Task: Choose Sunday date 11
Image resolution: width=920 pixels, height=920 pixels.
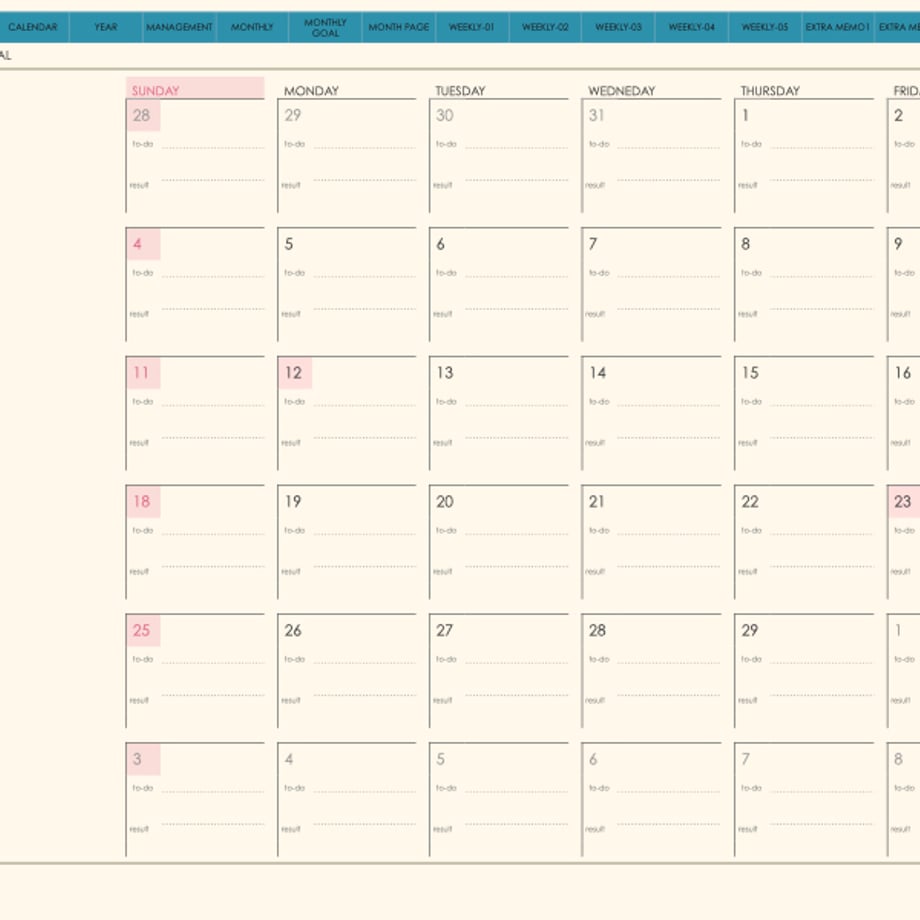Action: tap(143, 373)
